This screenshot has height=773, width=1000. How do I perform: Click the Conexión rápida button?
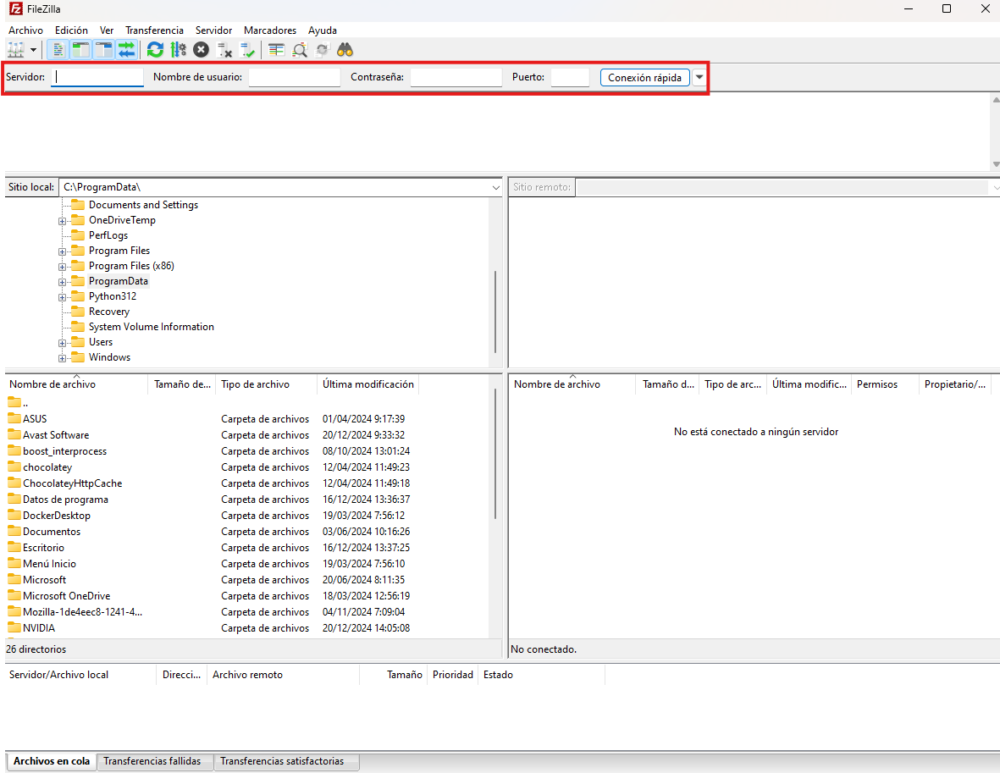[x=644, y=77]
